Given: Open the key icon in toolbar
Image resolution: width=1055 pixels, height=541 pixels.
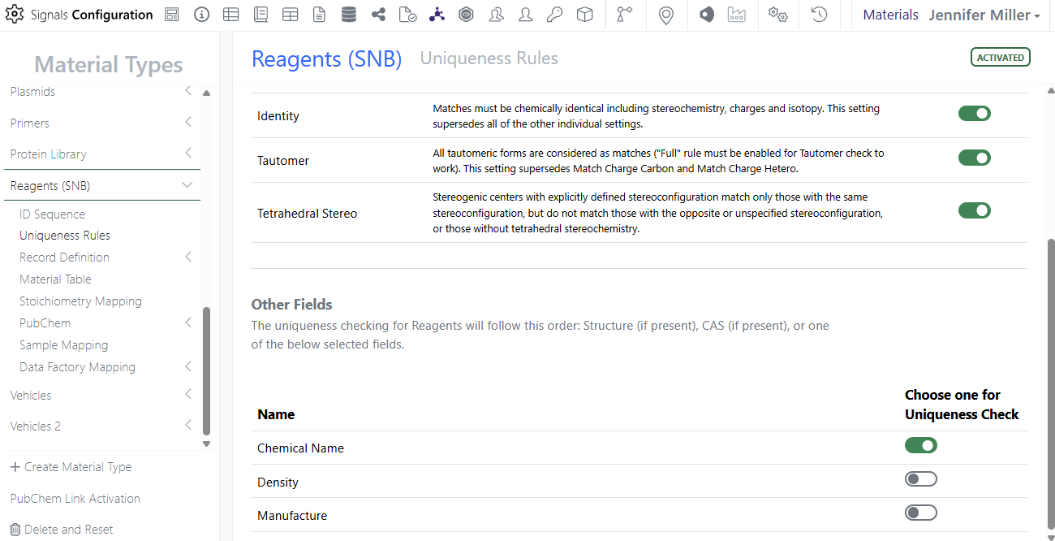Looking at the screenshot, I should (555, 15).
